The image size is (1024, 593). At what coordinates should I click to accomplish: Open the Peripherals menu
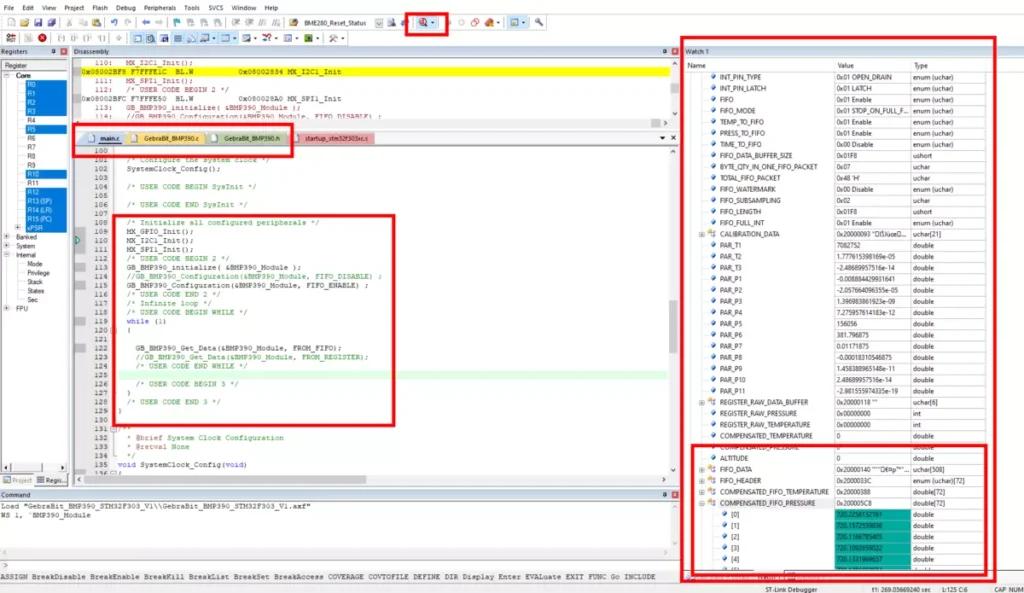point(159,8)
